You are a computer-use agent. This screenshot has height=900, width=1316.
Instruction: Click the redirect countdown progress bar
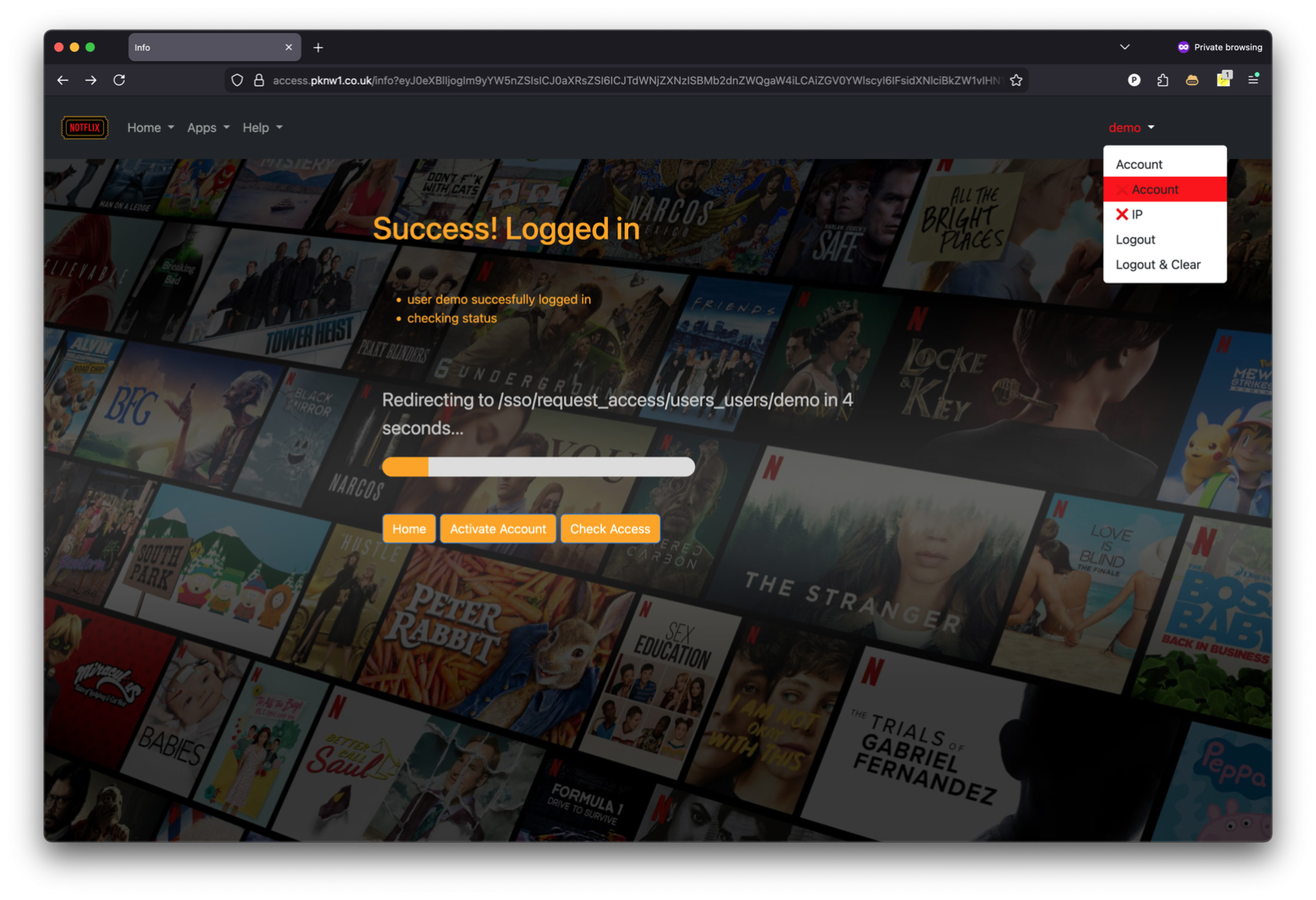538,467
